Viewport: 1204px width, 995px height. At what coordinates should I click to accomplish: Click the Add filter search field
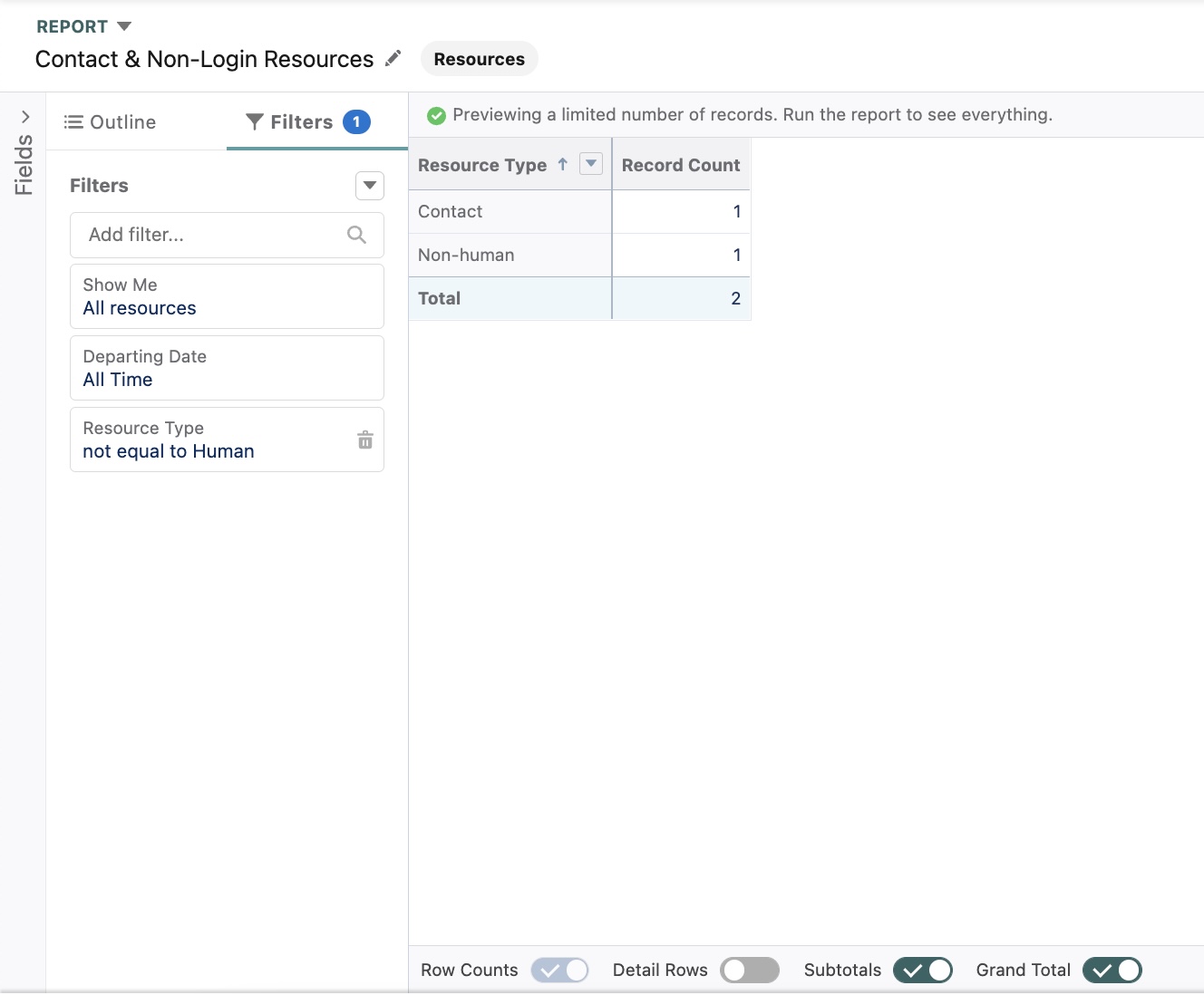point(227,235)
